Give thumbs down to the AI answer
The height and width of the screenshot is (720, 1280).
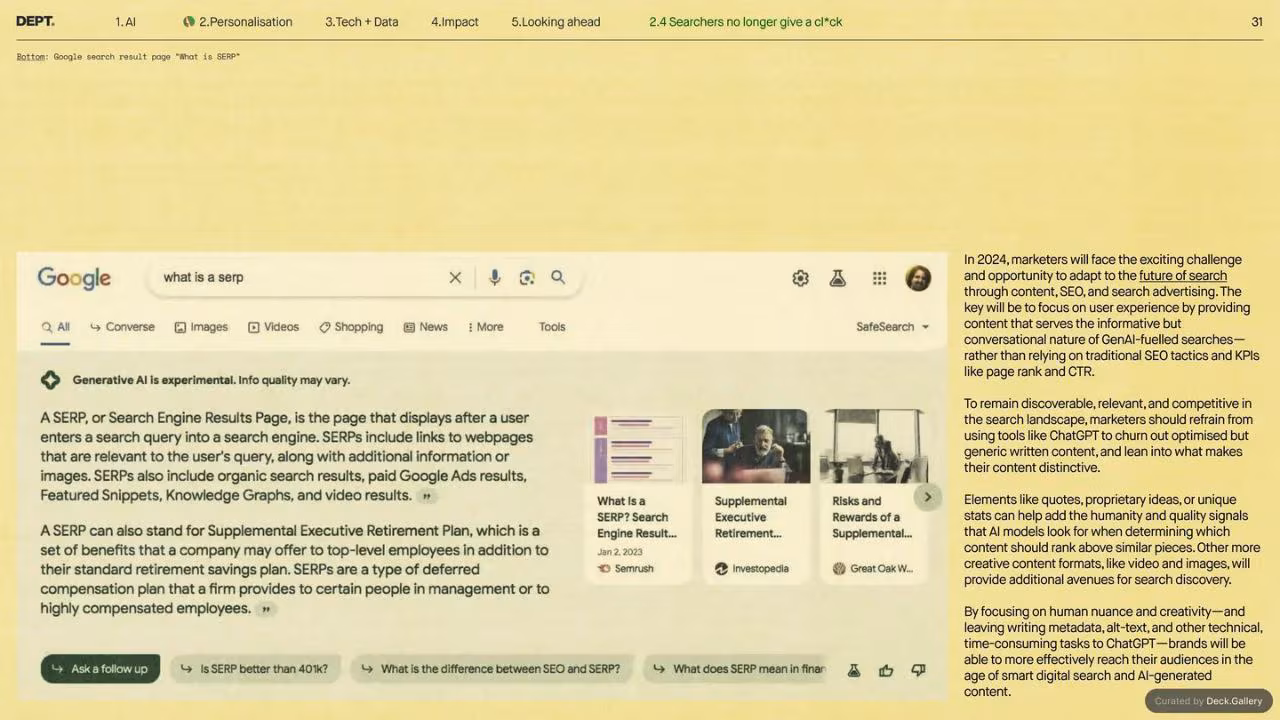(918, 670)
